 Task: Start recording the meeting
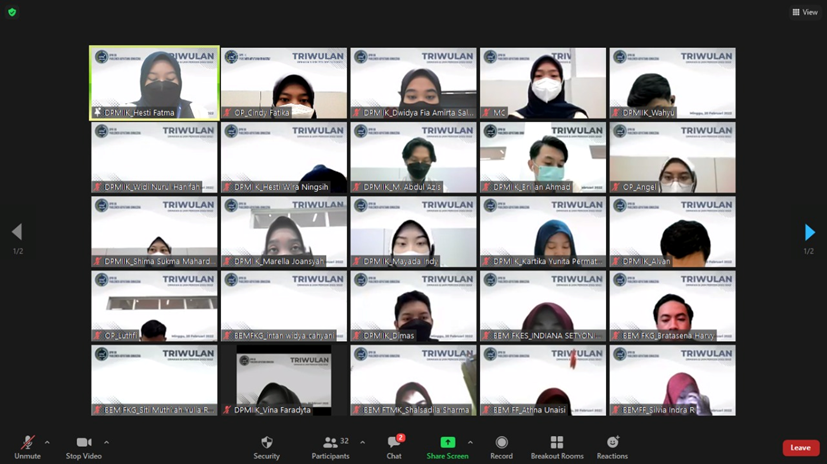(x=501, y=446)
